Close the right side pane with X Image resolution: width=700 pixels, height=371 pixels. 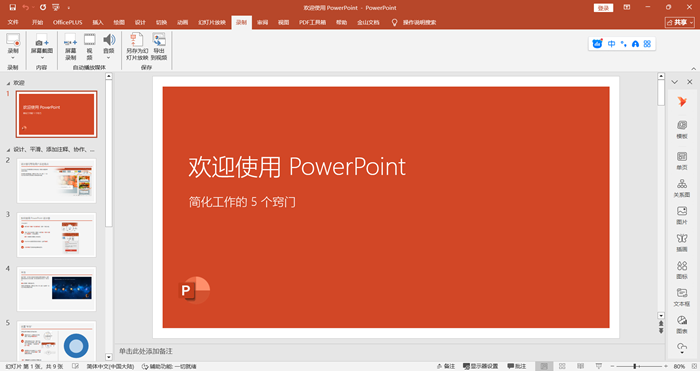(690, 82)
